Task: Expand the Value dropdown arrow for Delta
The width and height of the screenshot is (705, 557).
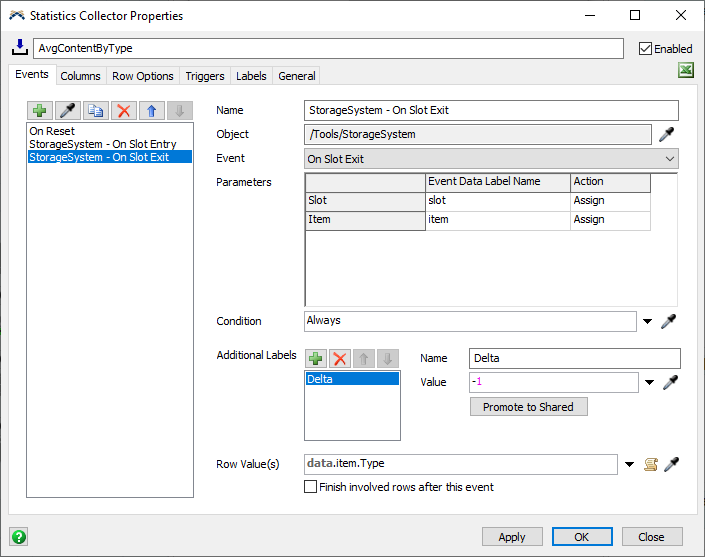Action: (650, 383)
